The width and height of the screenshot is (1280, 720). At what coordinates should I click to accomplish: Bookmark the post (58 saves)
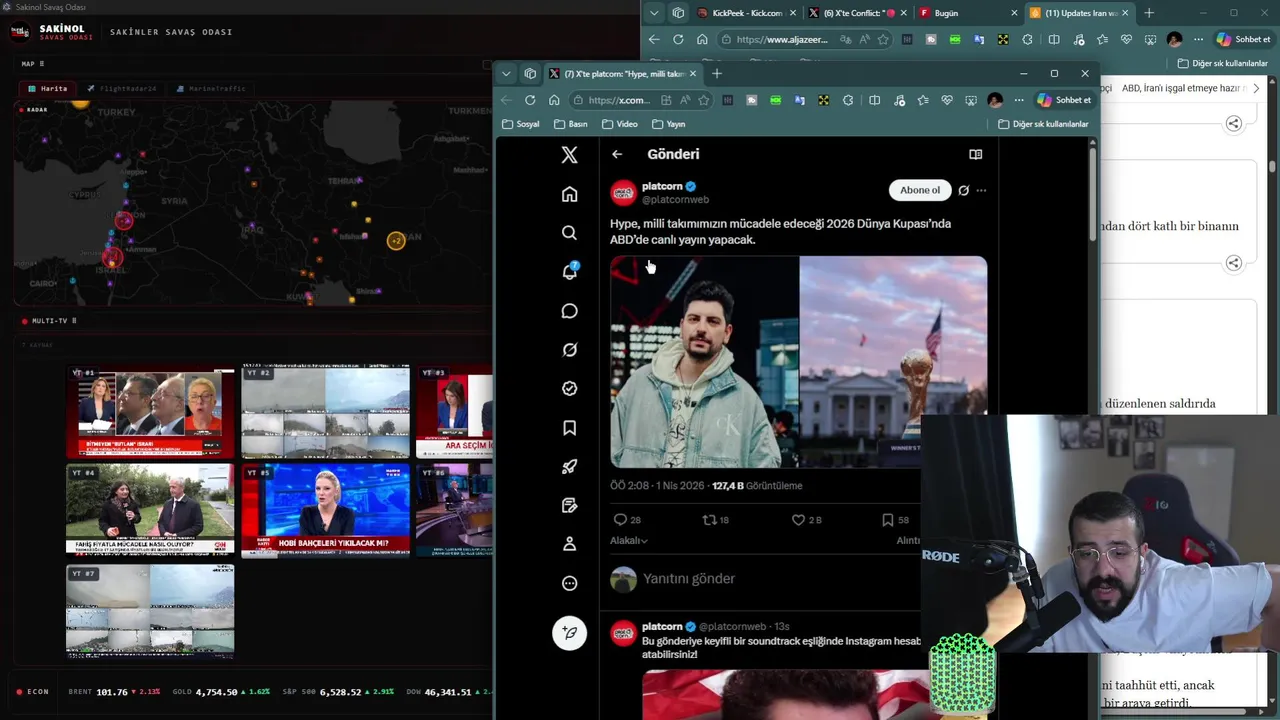[895, 520]
